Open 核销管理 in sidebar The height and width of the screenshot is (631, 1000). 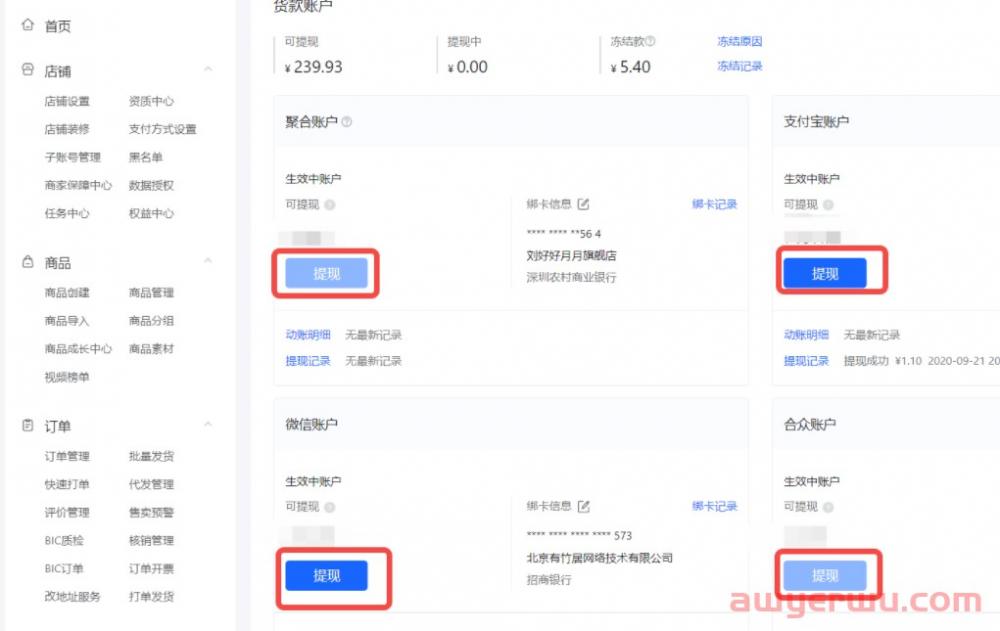click(x=151, y=540)
